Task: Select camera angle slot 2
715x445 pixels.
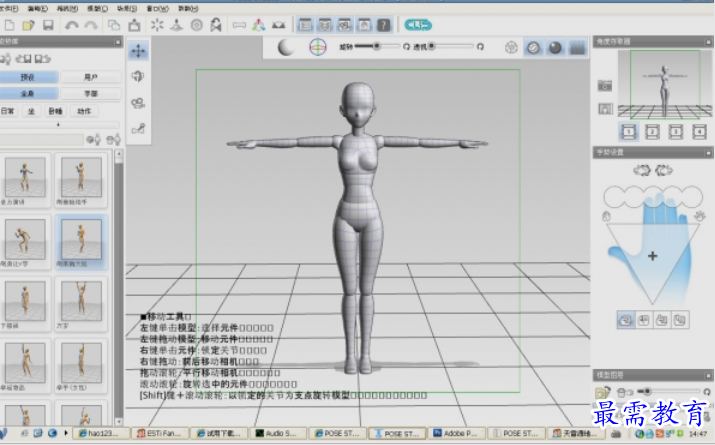Action: pyautogui.click(x=652, y=132)
